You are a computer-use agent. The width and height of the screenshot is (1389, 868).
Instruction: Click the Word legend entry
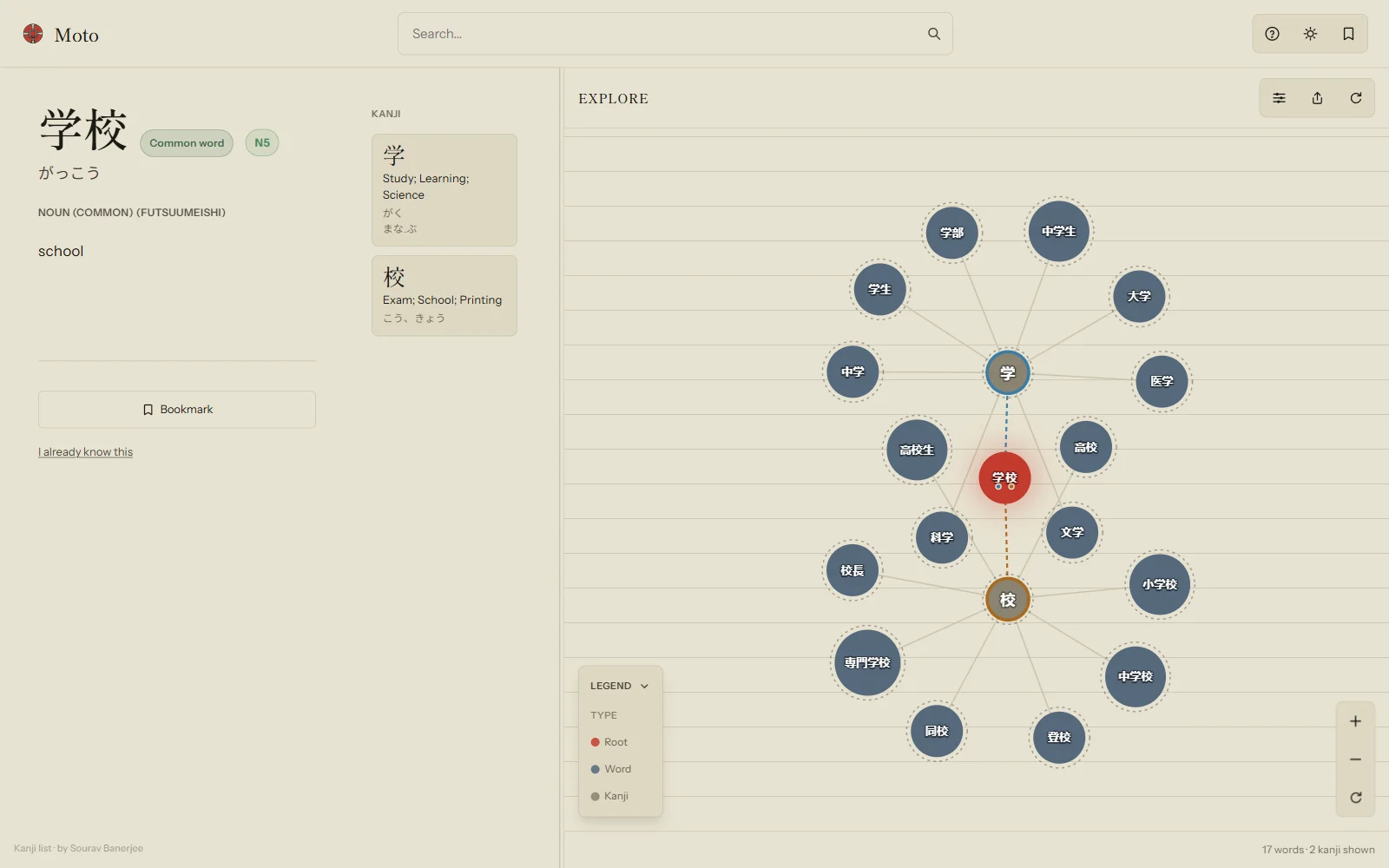pos(611,769)
